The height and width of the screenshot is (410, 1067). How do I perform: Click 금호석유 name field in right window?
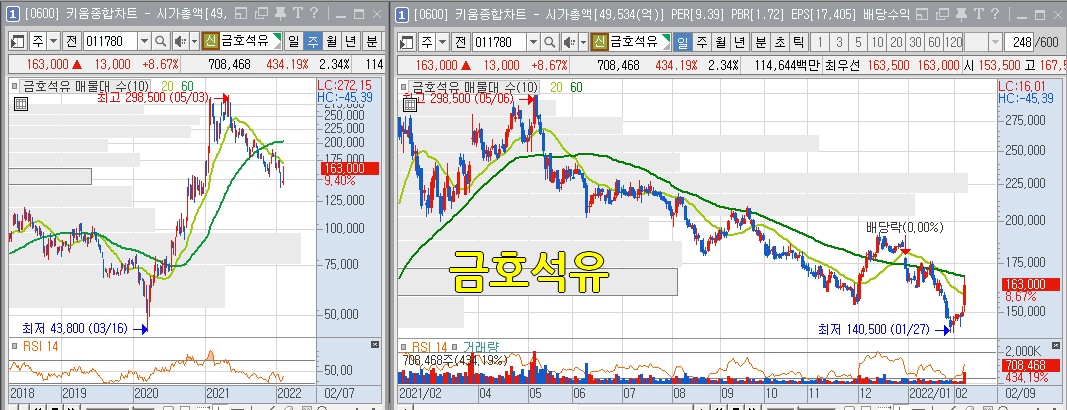coord(638,42)
